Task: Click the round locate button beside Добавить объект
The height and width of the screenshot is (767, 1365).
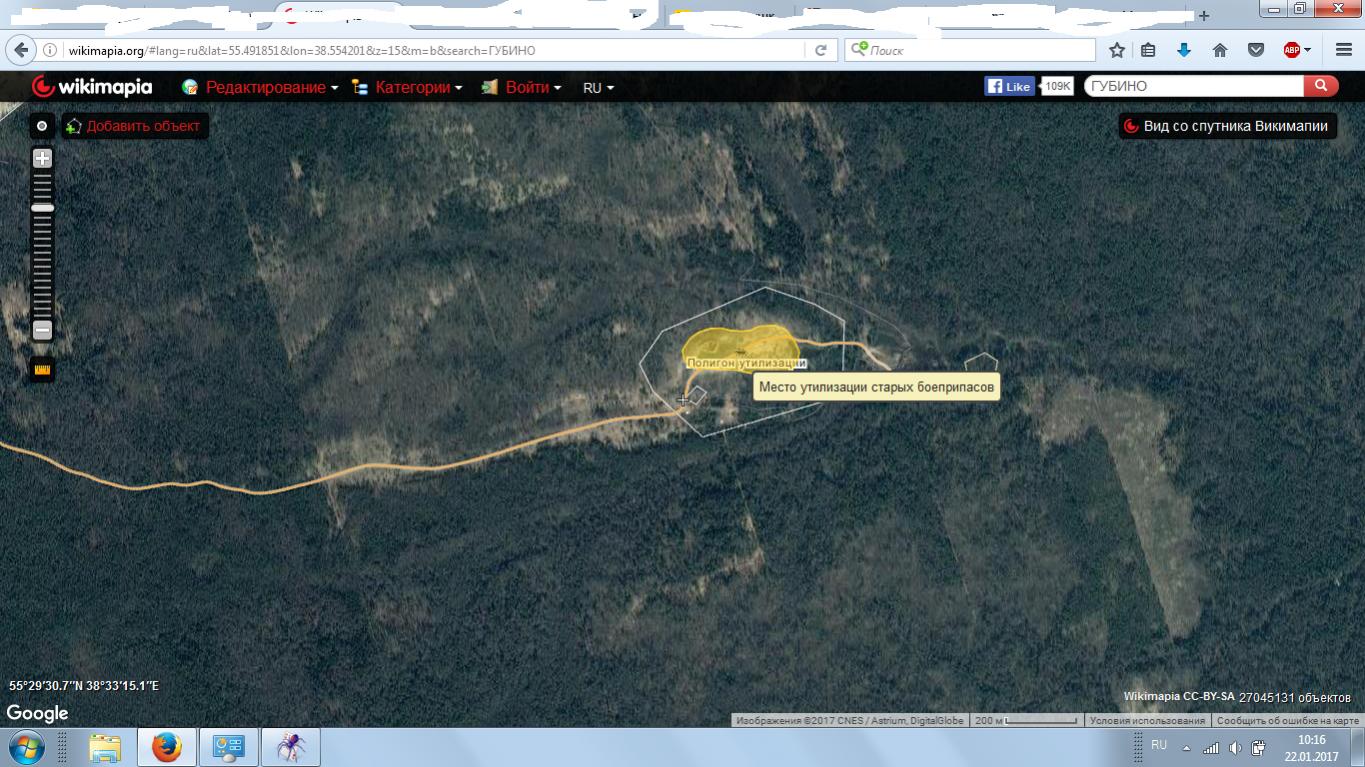Action: pyautogui.click(x=42, y=126)
